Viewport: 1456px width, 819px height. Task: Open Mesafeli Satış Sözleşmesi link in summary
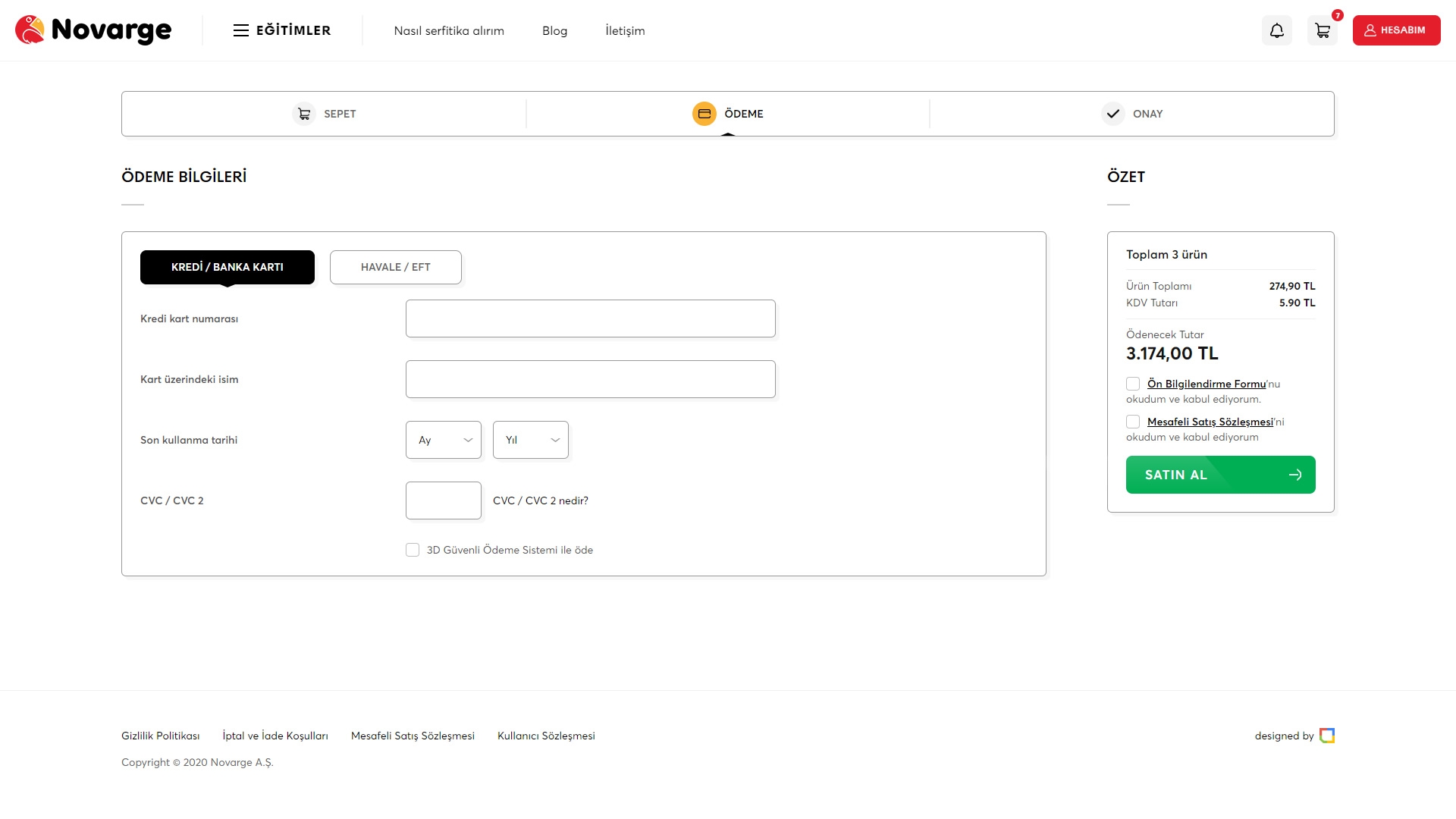click(x=1210, y=422)
